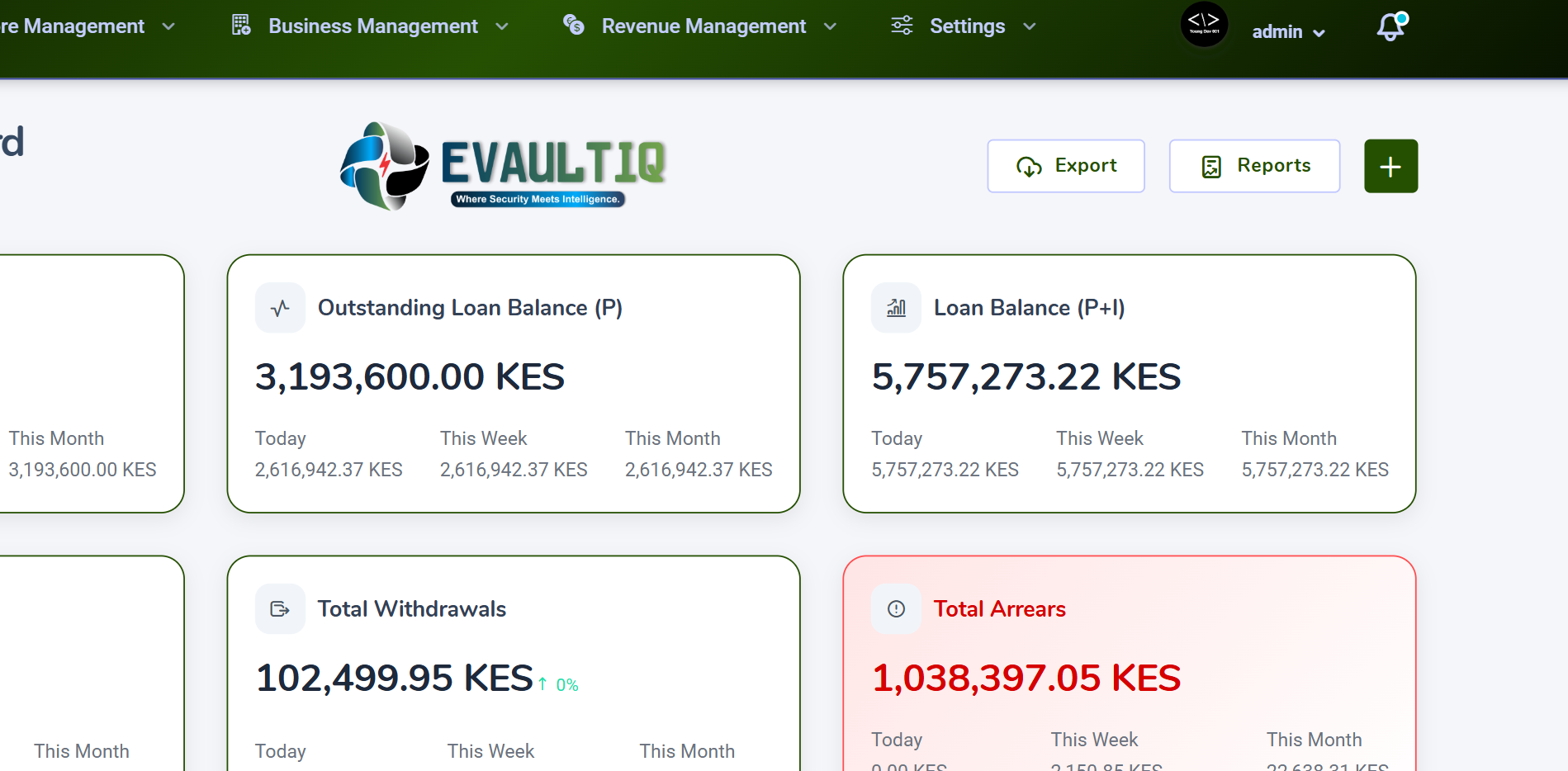The height and width of the screenshot is (771, 1568).
Task: Click the Loan Balance (P+I) title
Action: [x=1029, y=308]
